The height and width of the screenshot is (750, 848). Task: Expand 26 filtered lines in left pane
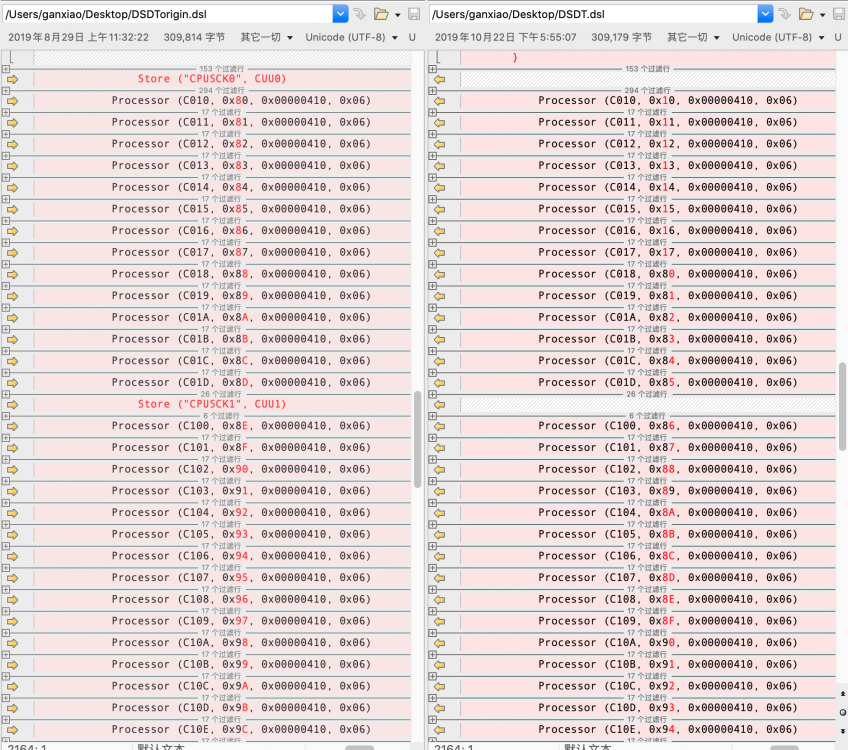point(6,394)
